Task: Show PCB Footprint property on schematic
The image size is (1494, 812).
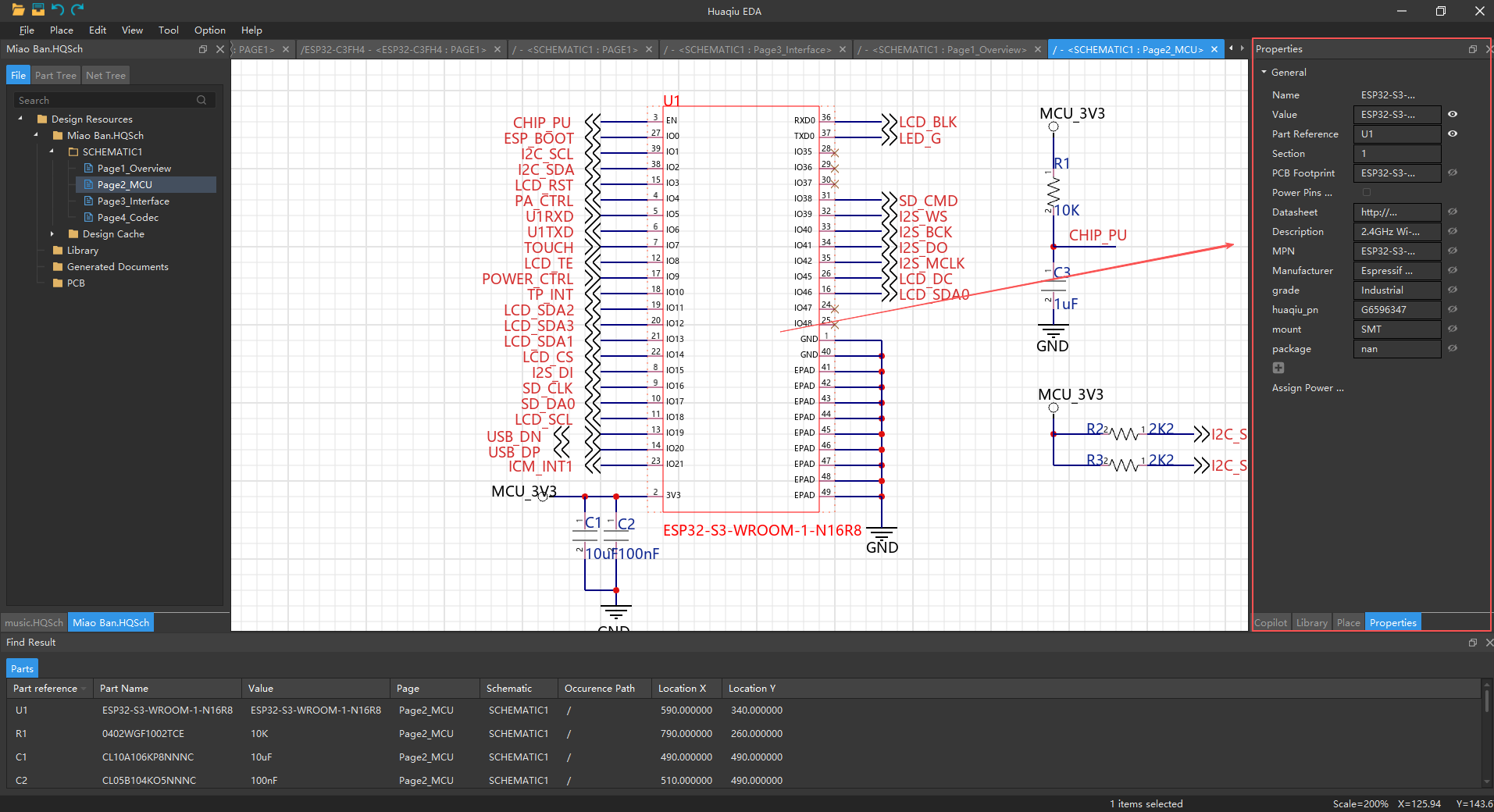Action: pyautogui.click(x=1453, y=173)
